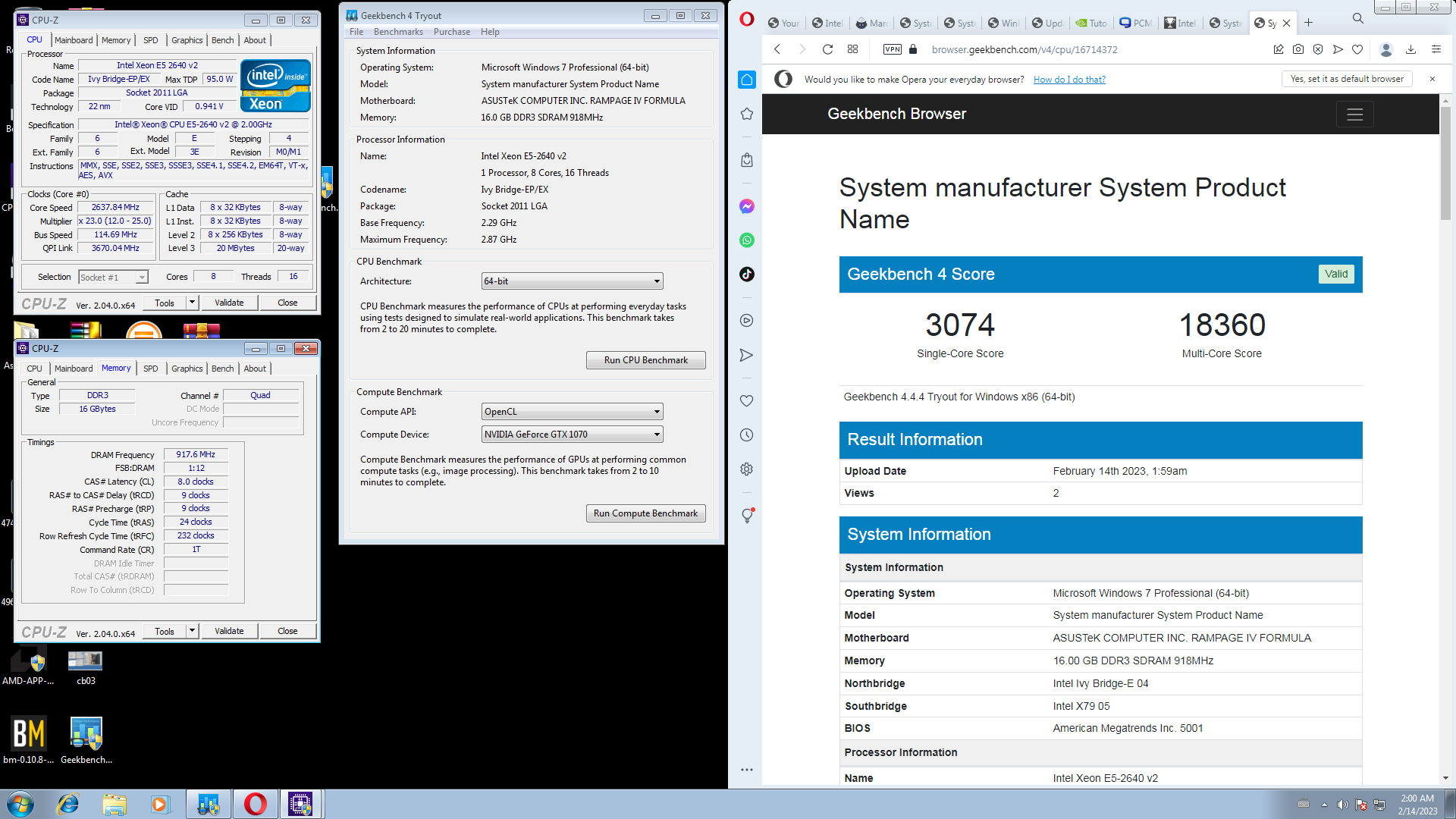
Task: Switch to the PCM browser tab
Action: tap(1135, 23)
